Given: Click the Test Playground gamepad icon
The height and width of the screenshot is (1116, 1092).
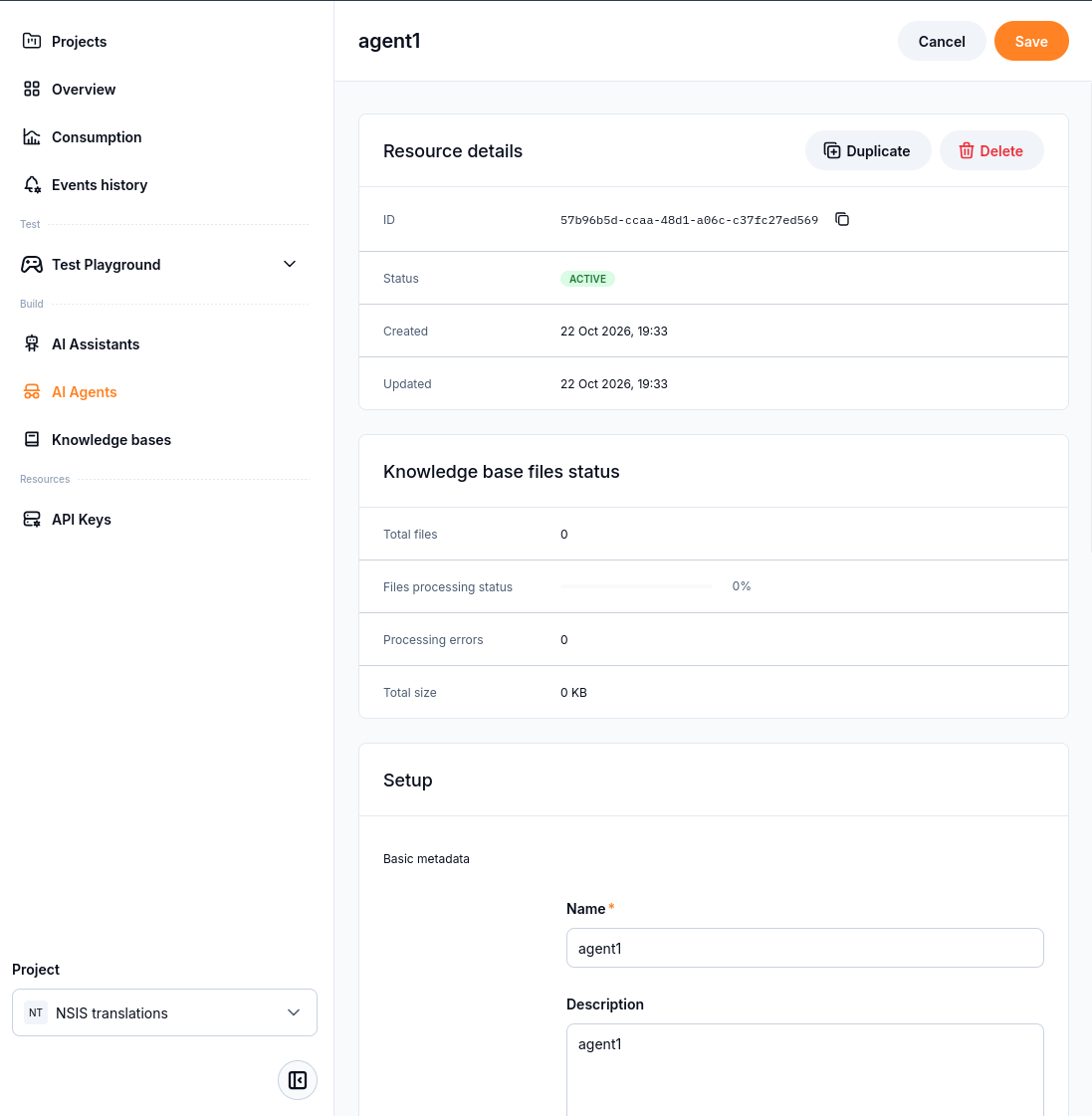Looking at the screenshot, I should pyautogui.click(x=31, y=265).
